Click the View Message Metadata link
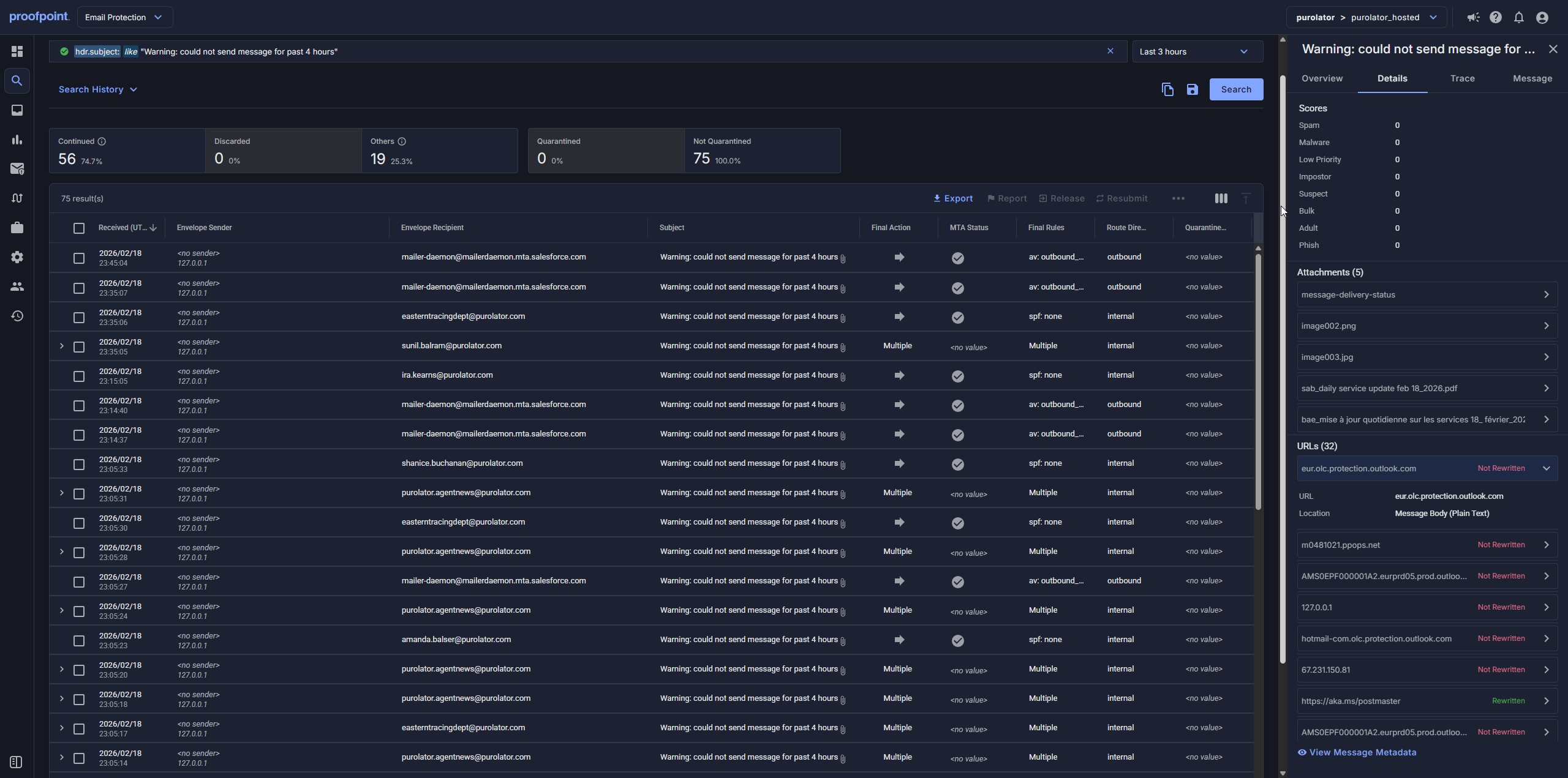 coord(1362,752)
